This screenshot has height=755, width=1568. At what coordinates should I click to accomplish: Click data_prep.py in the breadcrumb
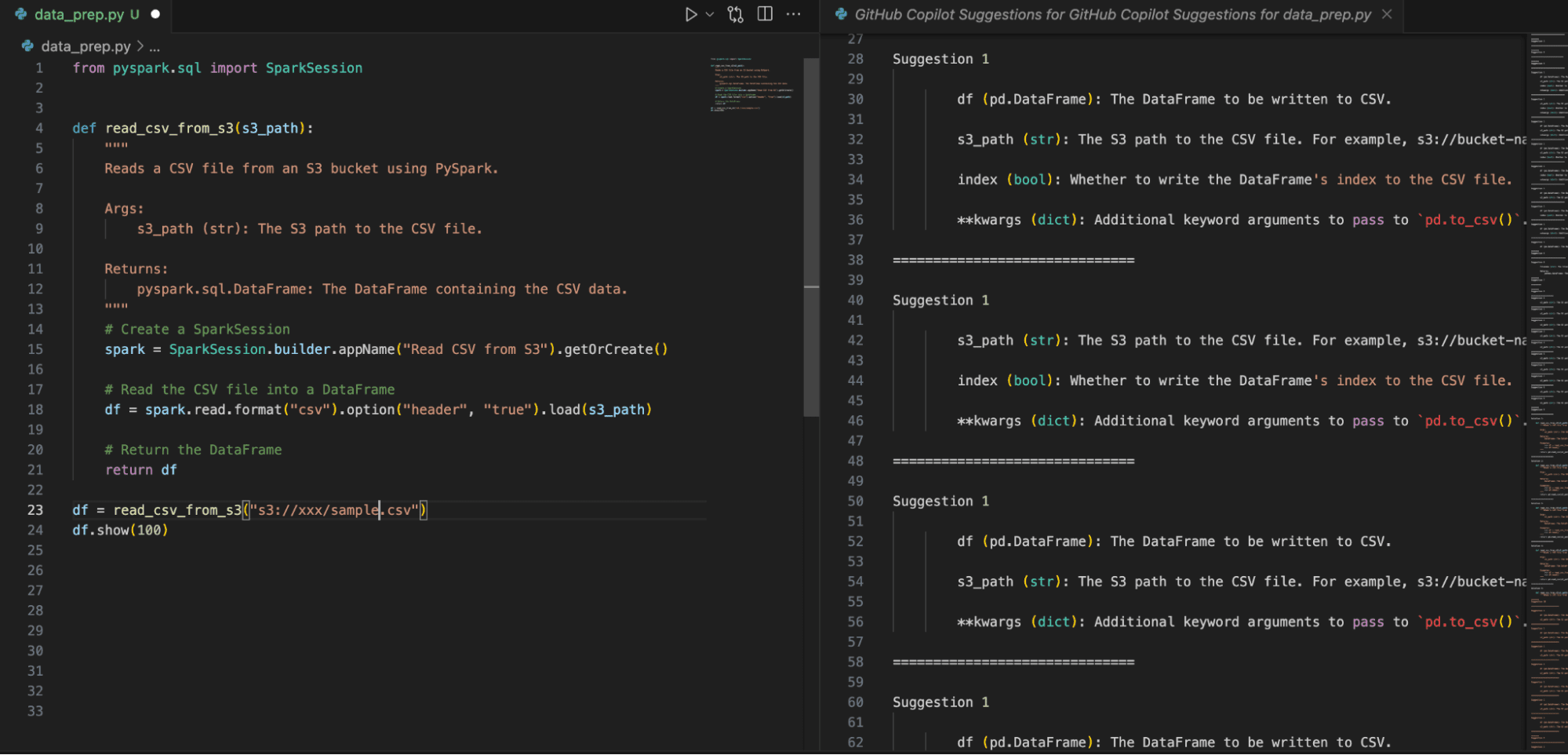pyautogui.click(x=85, y=46)
